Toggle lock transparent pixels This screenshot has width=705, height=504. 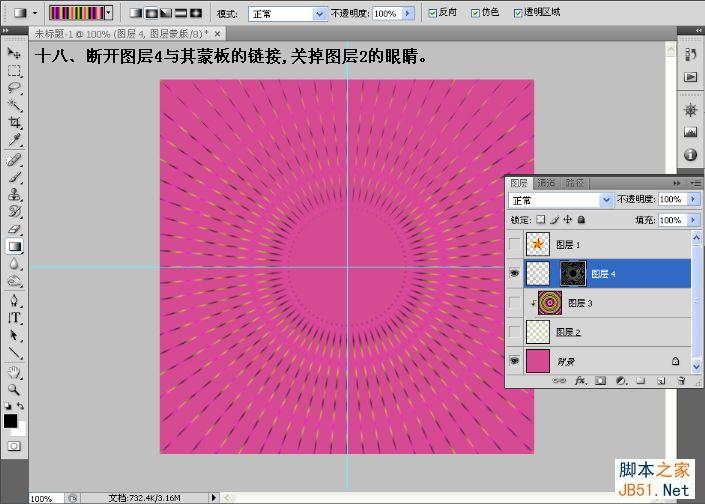(x=541, y=219)
